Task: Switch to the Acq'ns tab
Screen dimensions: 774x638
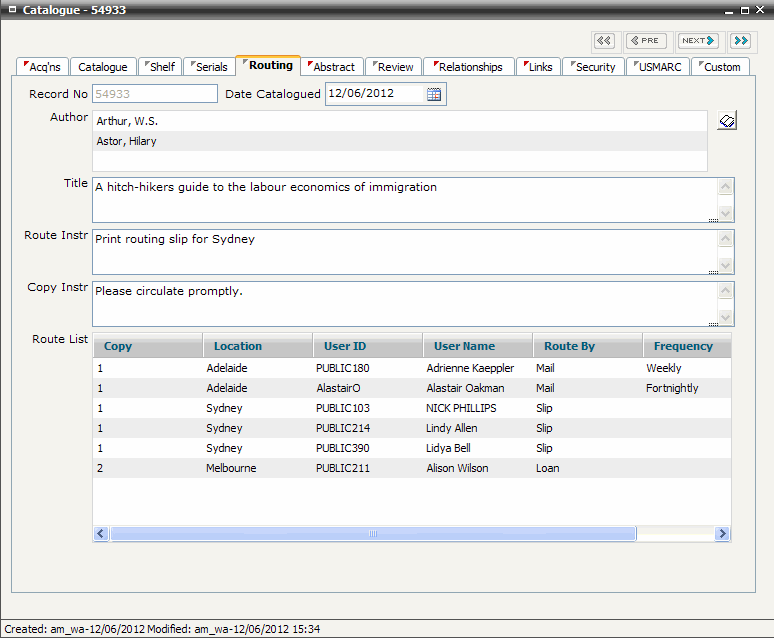Action: click(x=42, y=67)
